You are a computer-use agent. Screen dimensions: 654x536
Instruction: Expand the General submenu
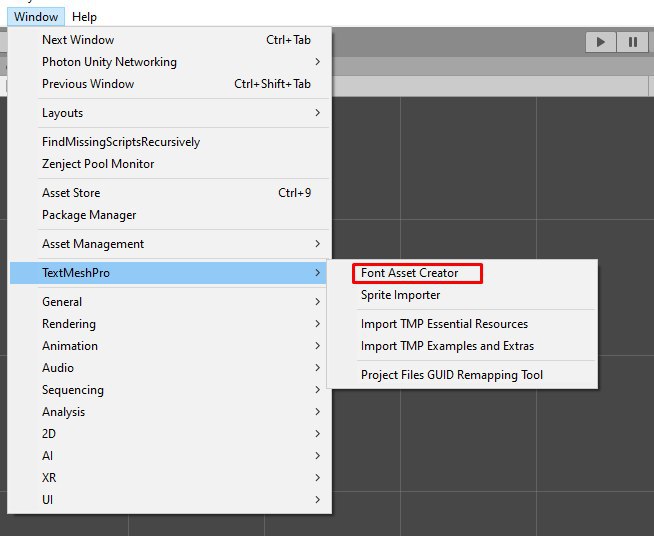click(169, 302)
